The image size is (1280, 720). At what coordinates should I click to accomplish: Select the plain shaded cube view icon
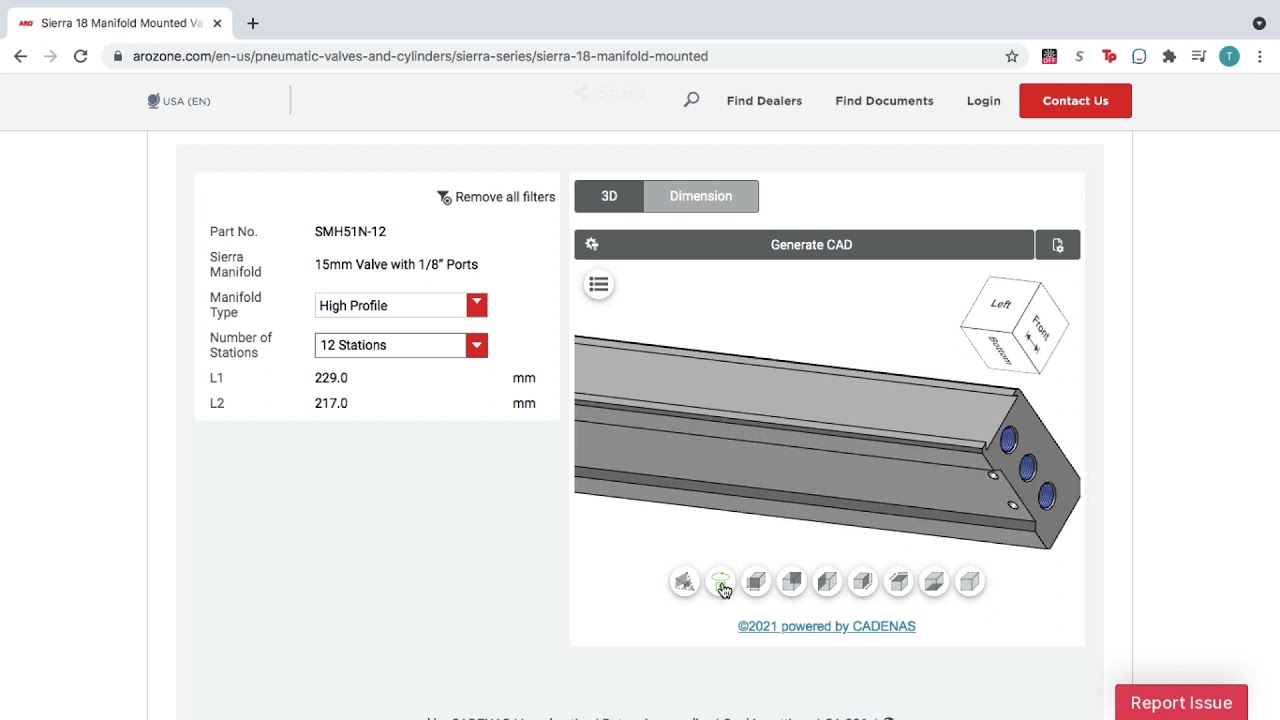pos(969,582)
